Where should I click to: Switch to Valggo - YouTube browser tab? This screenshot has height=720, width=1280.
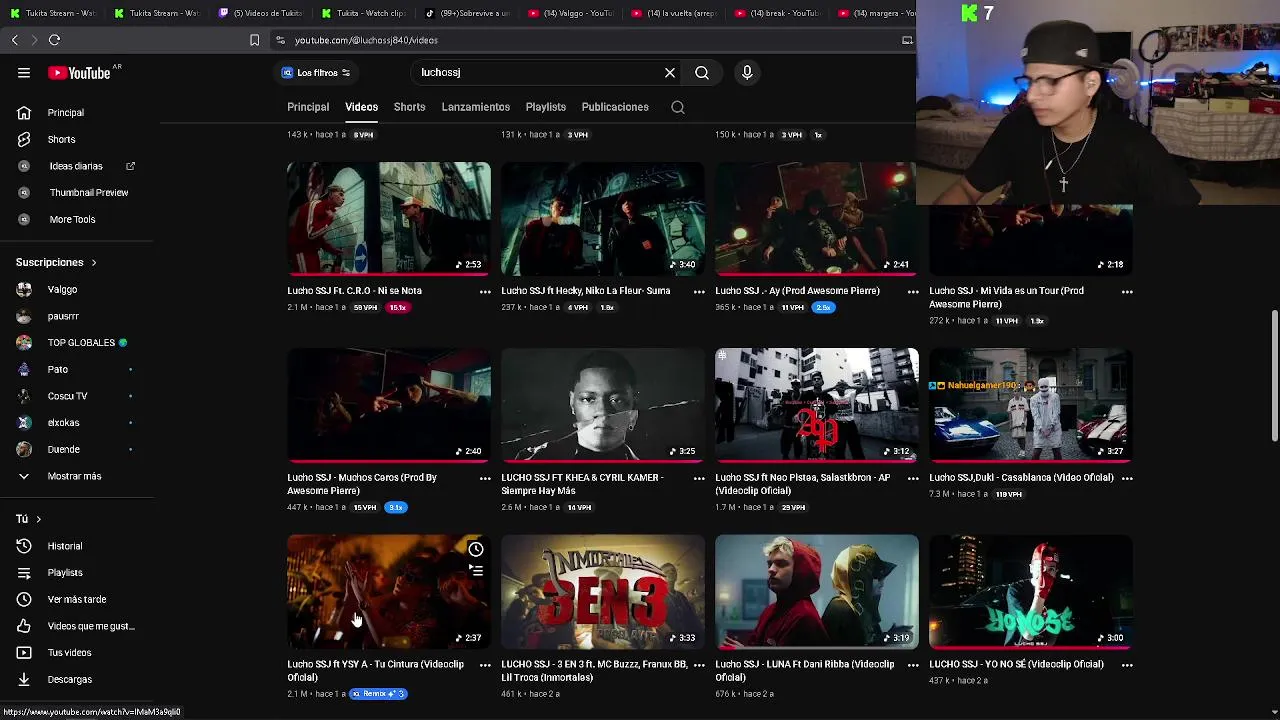tap(569, 13)
